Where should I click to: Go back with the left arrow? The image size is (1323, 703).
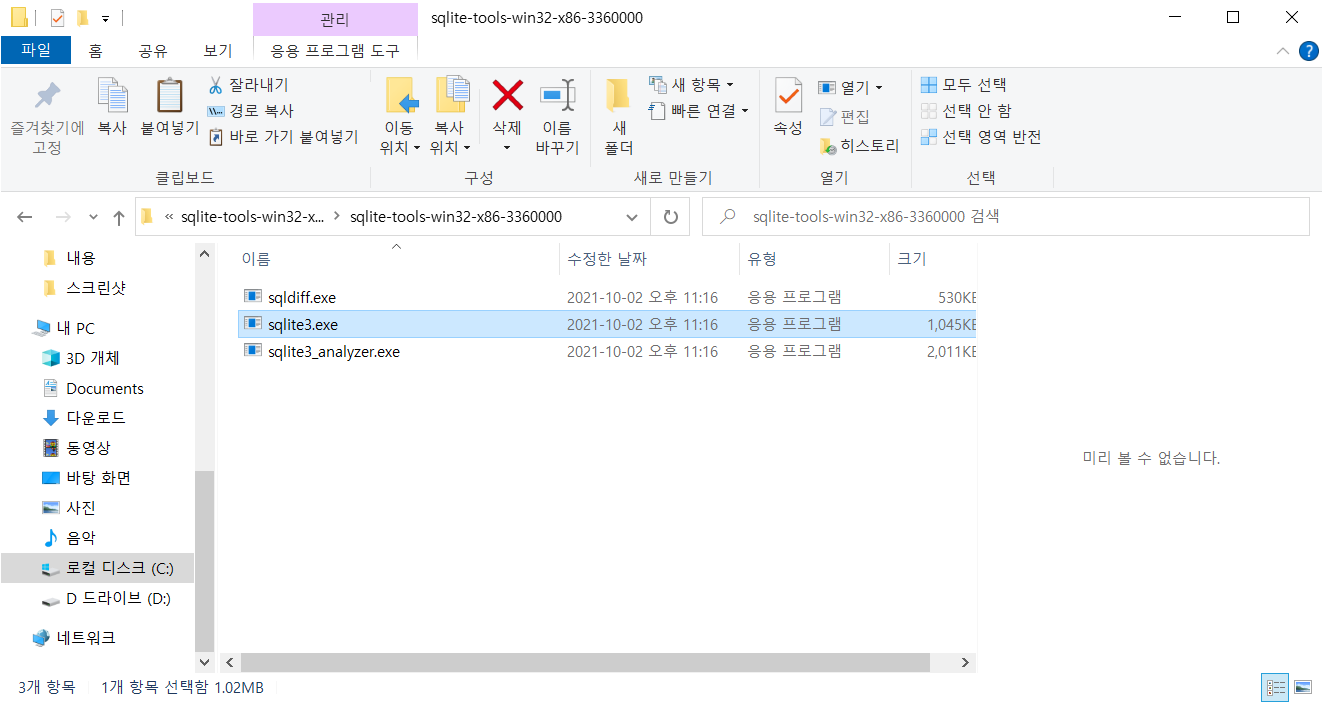pos(25,217)
